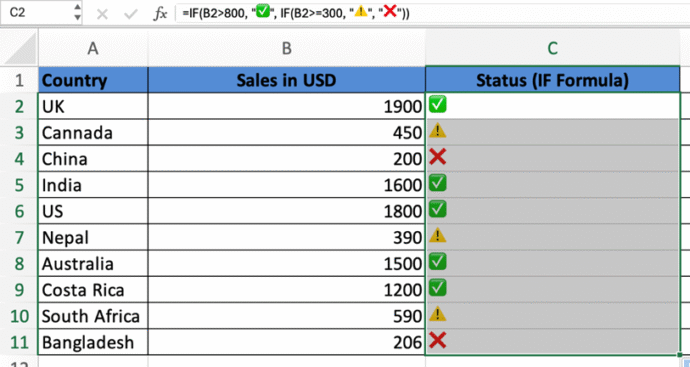Select column C header

pos(553,48)
